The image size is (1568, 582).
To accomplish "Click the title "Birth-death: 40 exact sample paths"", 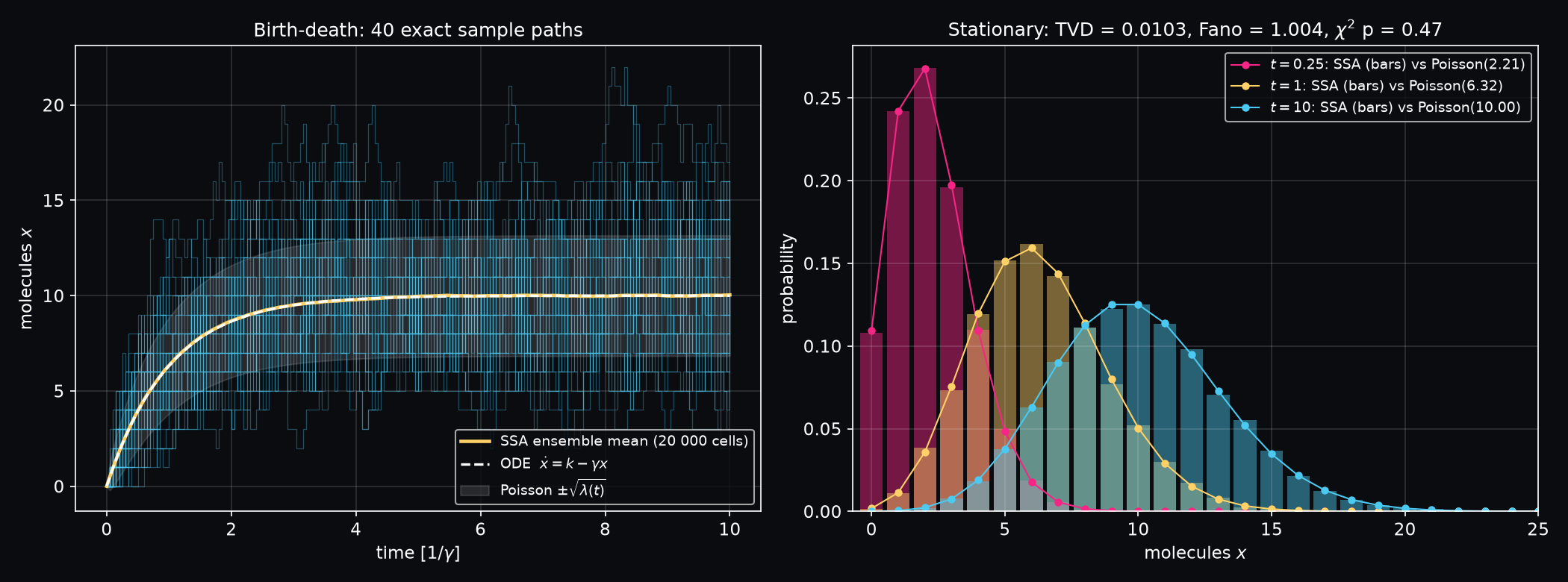I will 418,30.
